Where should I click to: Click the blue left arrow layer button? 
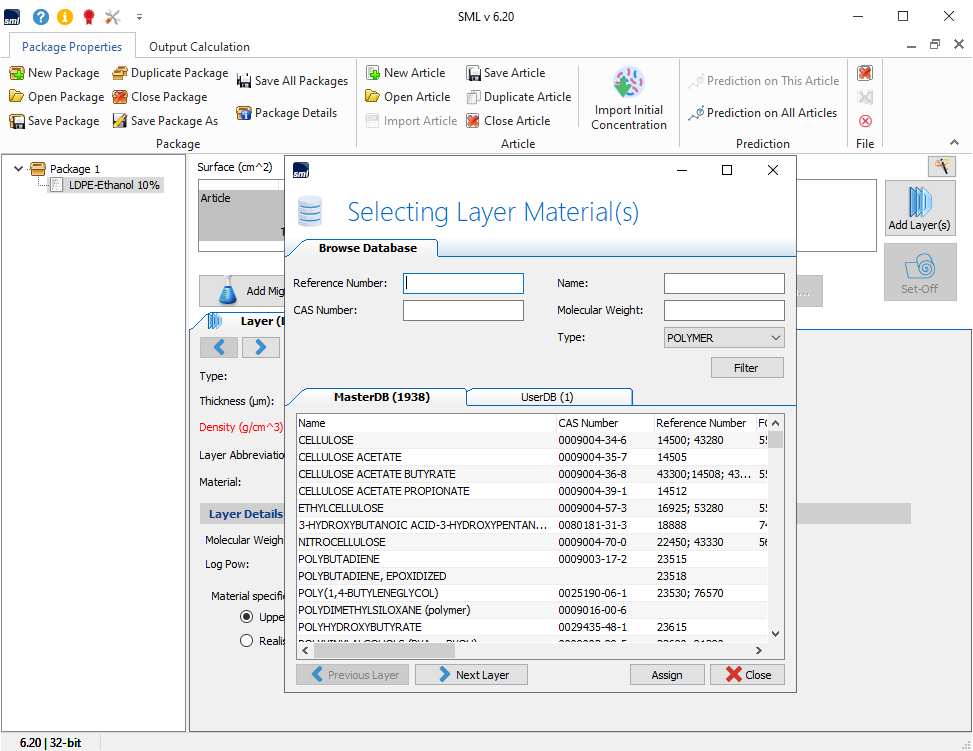click(219, 347)
